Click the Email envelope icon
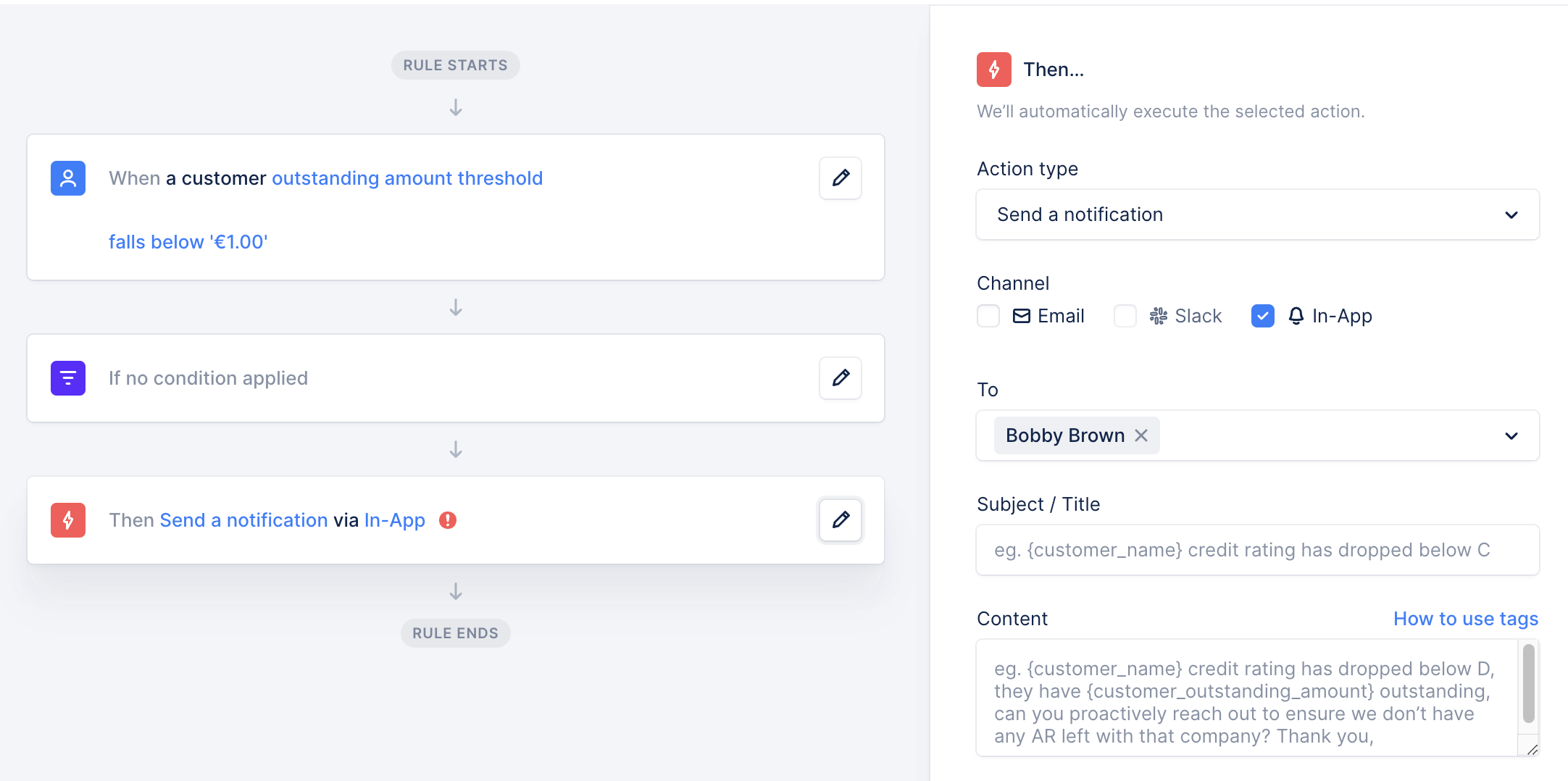The image size is (1568, 781). pos(1022,315)
